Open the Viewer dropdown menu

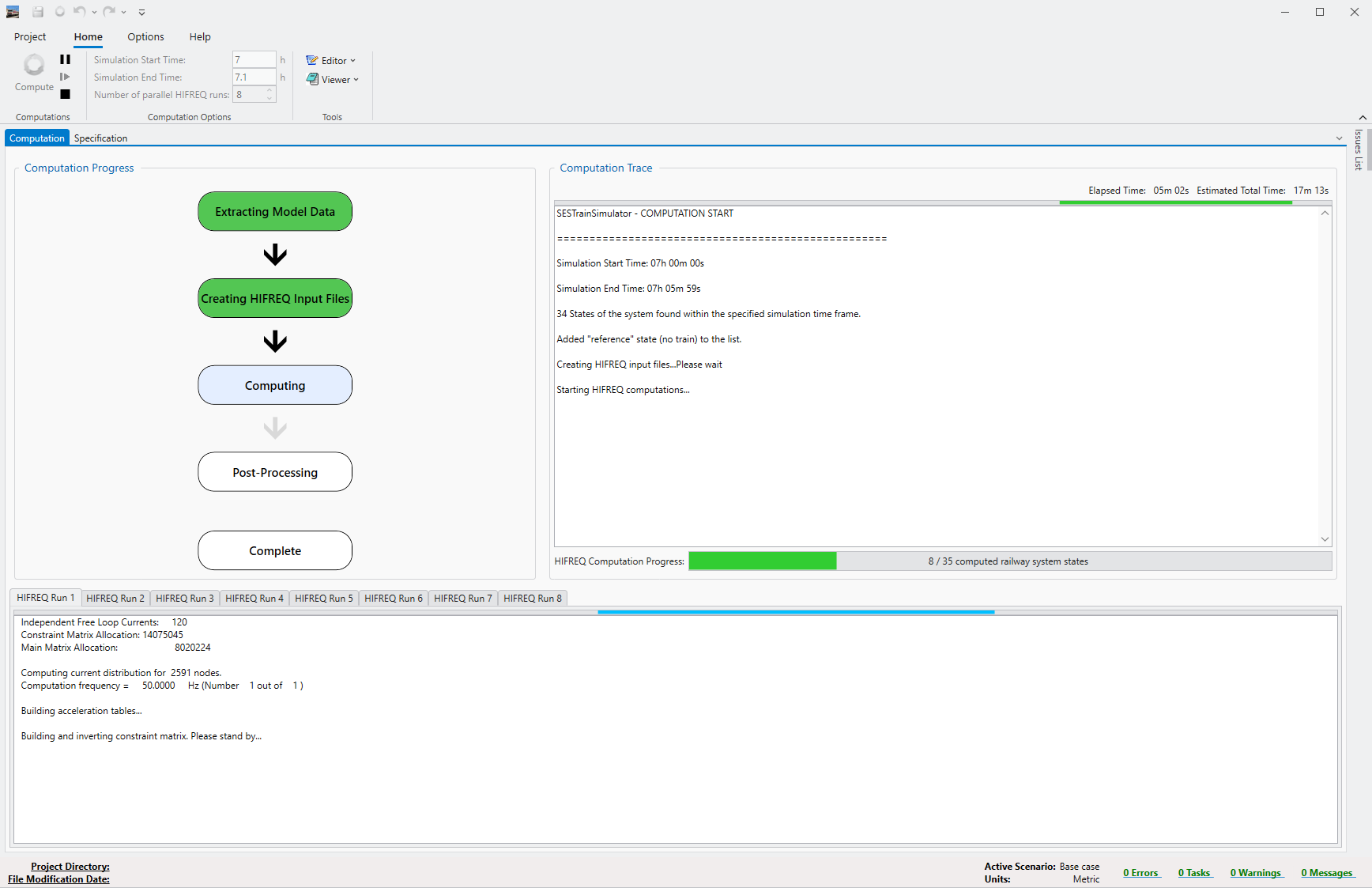[x=333, y=79]
